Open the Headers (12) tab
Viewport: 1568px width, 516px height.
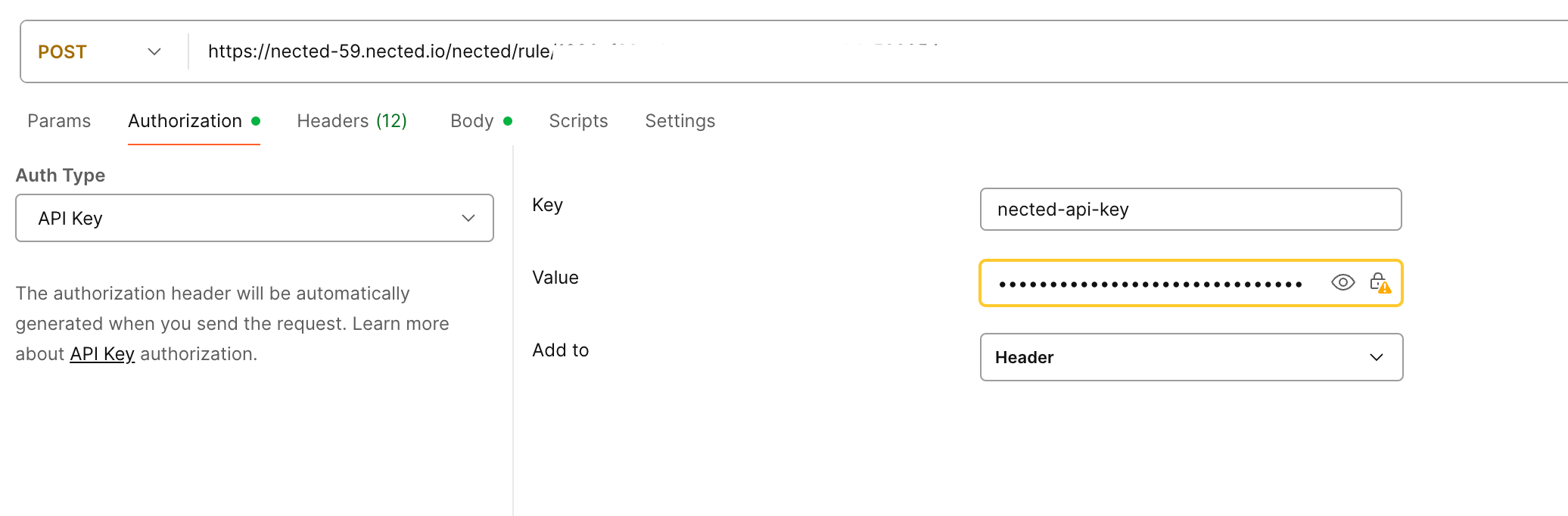click(352, 121)
